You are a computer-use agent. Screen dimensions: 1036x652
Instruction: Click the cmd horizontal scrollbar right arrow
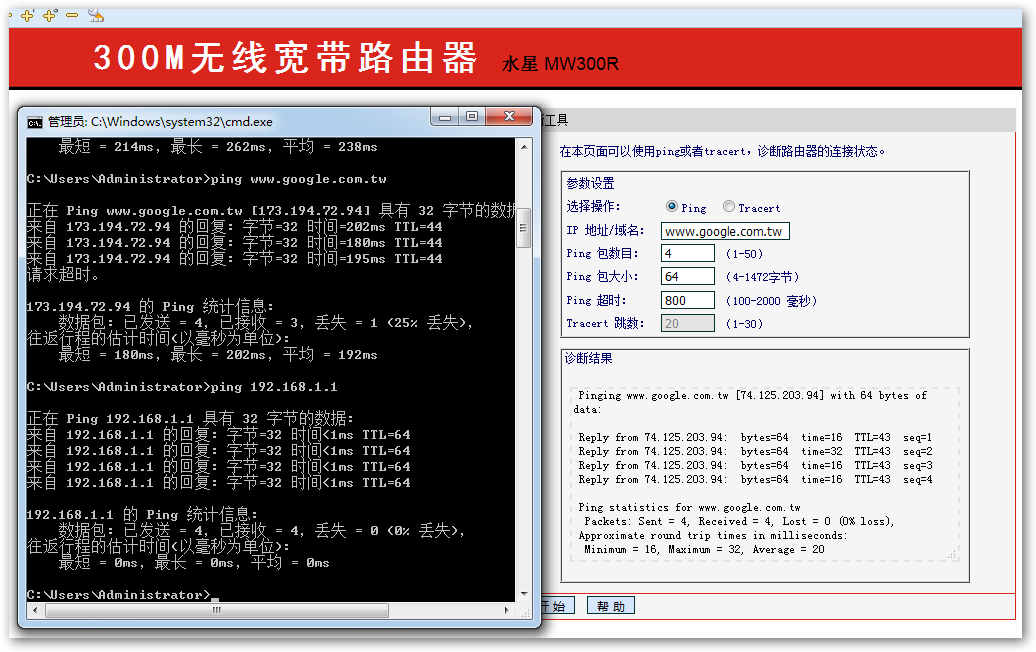coord(507,610)
